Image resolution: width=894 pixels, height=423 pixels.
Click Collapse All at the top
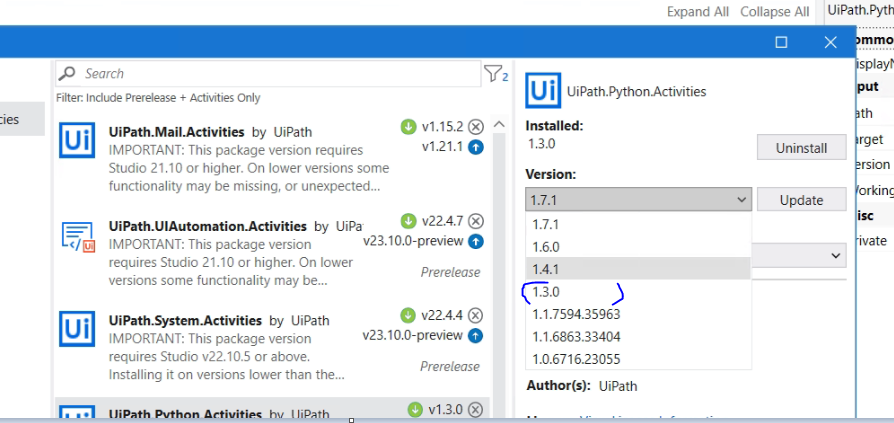click(774, 12)
